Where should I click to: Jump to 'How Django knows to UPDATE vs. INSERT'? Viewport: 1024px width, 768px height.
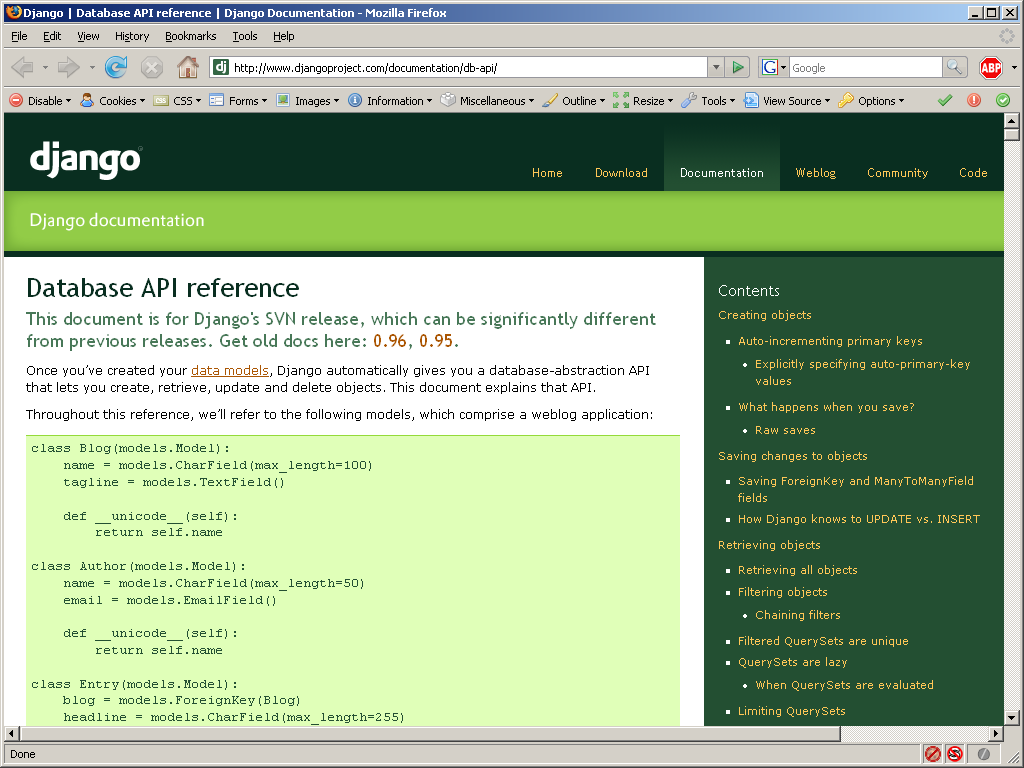point(859,519)
